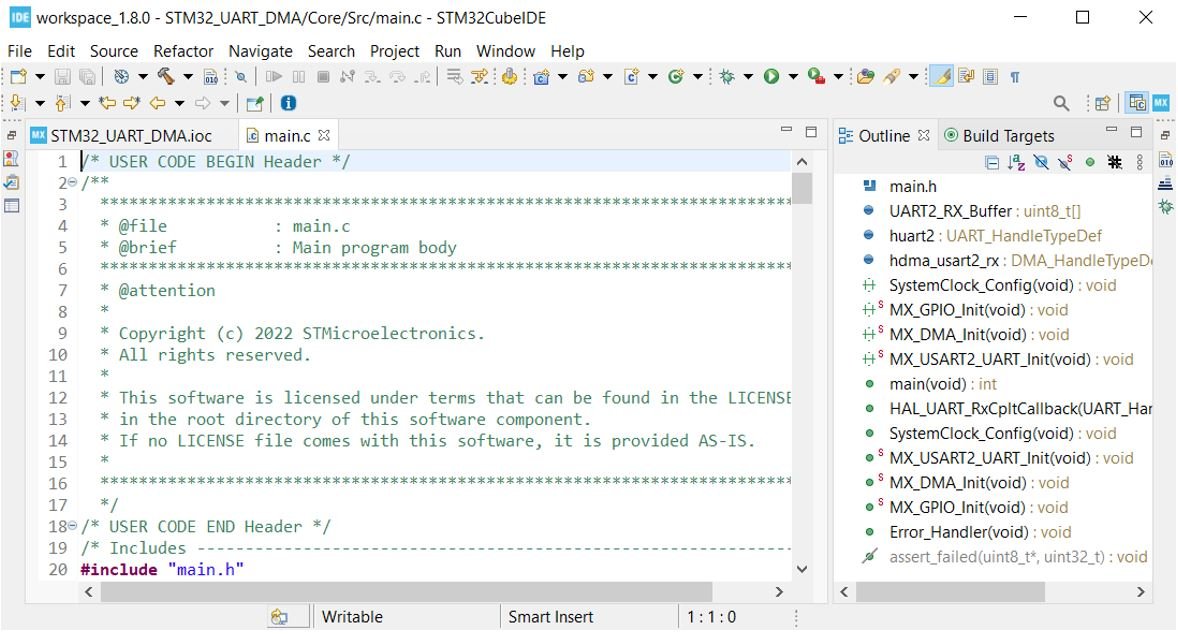Screen dimensions: 1178x634
Task: Close the Outline view tab
Action: [924, 135]
